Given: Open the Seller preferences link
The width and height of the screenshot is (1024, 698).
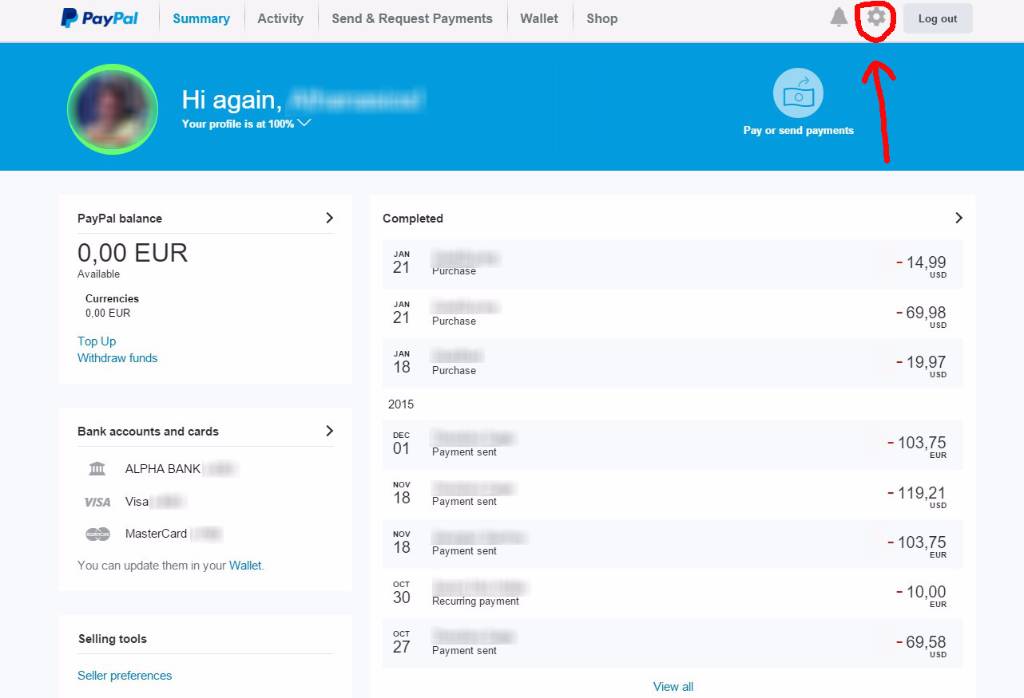Looking at the screenshot, I should click(x=125, y=675).
